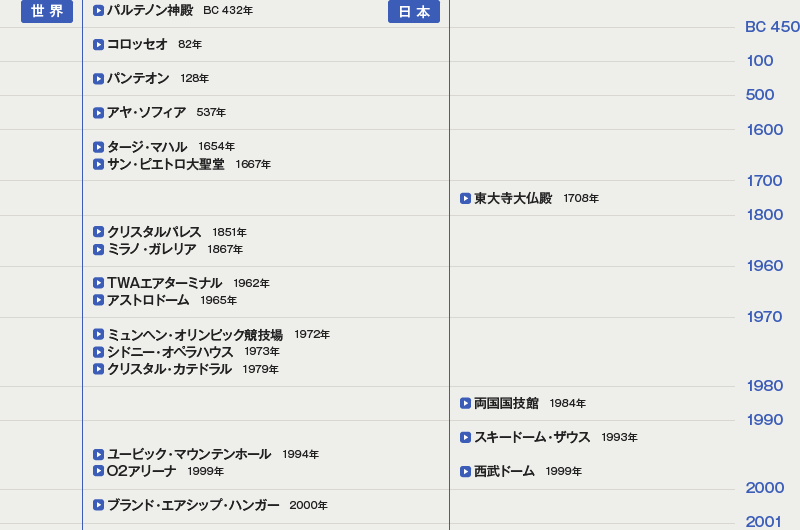Open the TWAエアターミナル link
The image size is (800, 530).
click(165, 283)
